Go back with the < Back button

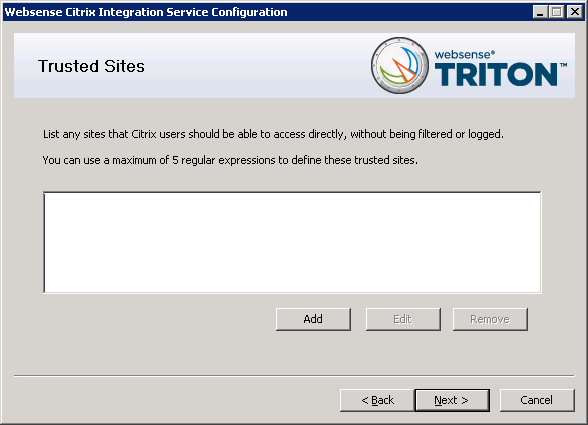coord(377,400)
